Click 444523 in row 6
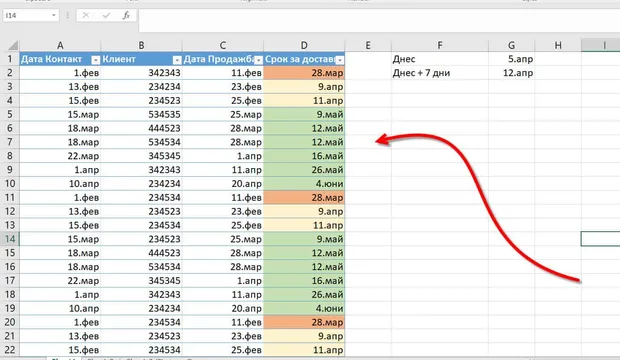This screenshot has width=620, height=360. point(141,128)
